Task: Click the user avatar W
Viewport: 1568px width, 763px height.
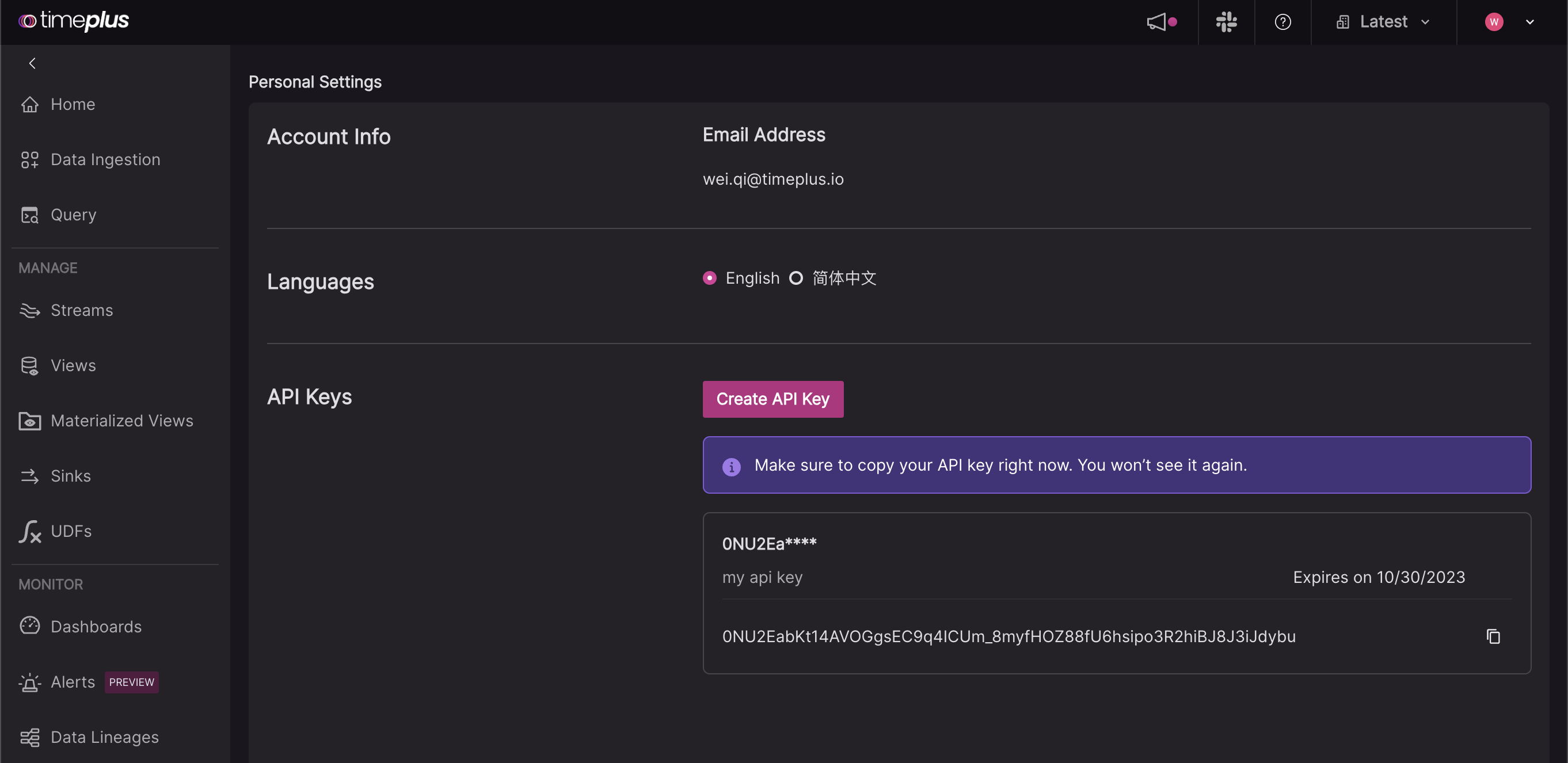Action: point(1494,22)
